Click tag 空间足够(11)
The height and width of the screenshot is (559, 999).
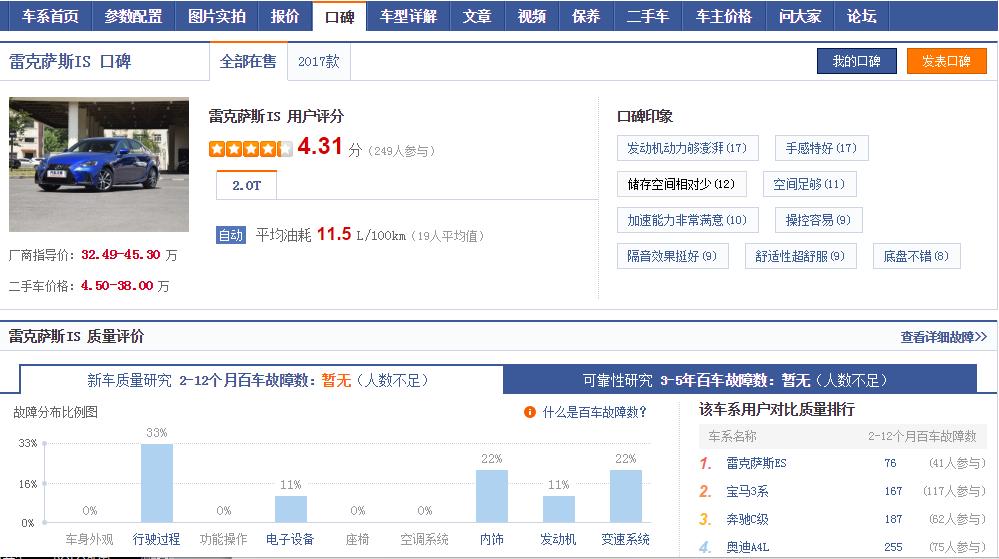809,184
